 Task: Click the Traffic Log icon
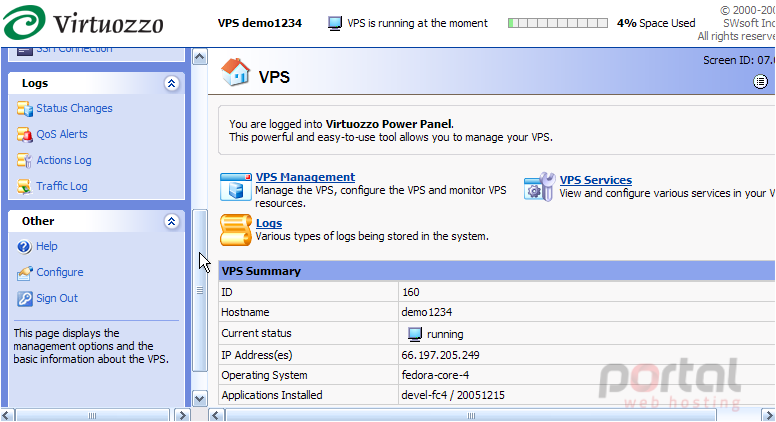[x=25, y=186]
